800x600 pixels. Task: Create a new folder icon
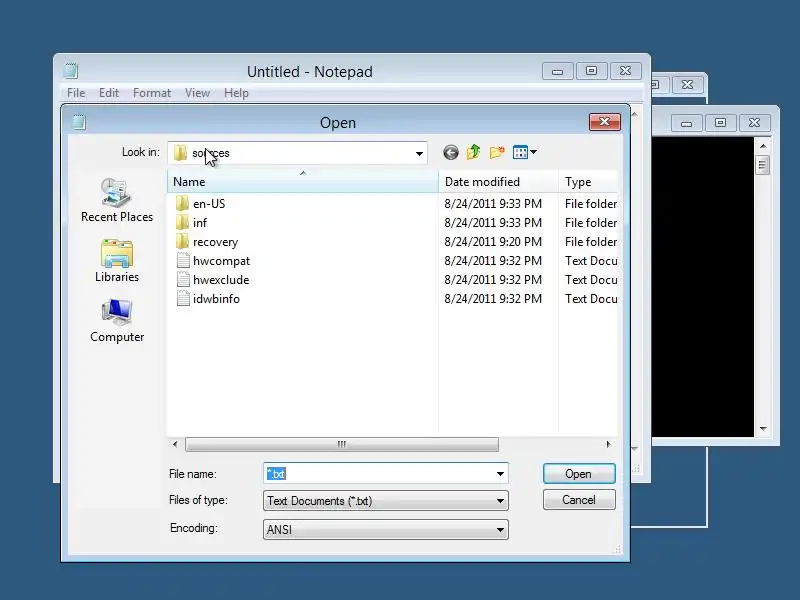pos(497,152)
